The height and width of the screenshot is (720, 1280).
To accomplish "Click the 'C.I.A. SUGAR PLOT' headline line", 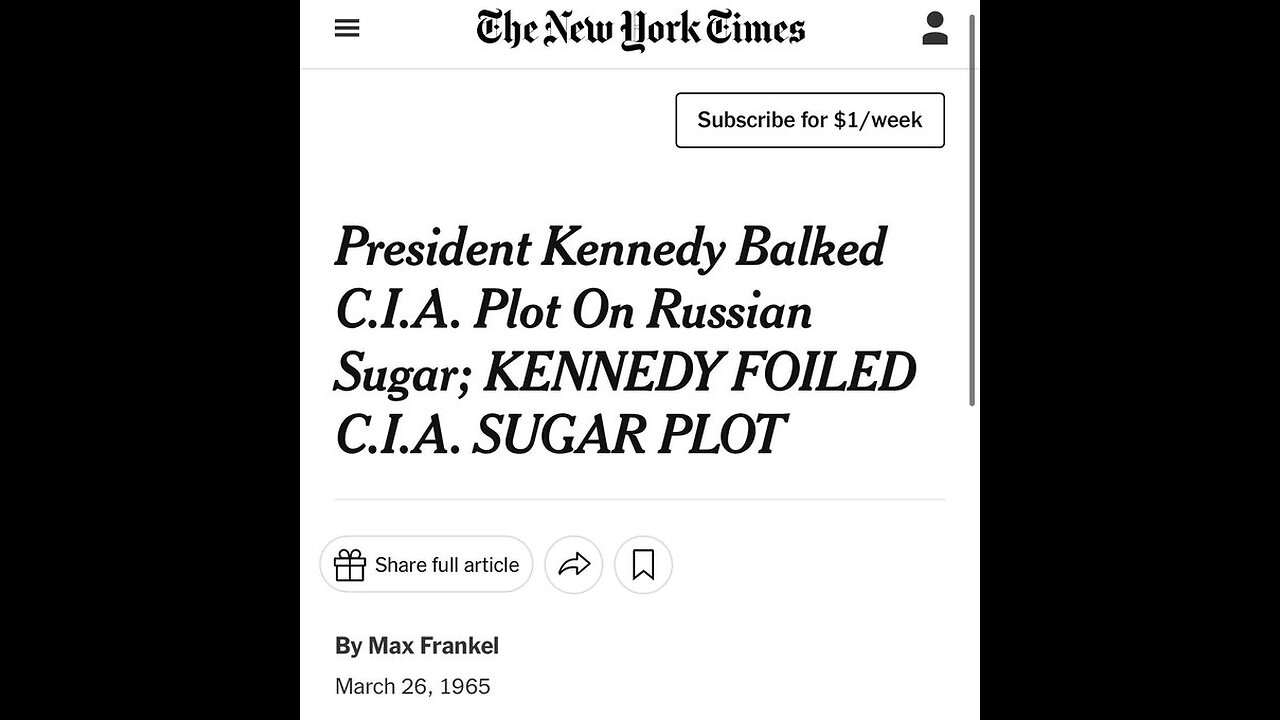I will (x=560, y=435).
